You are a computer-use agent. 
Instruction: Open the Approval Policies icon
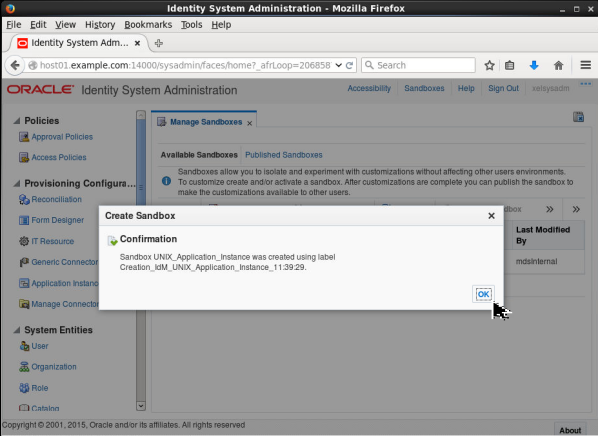[24, 137]
